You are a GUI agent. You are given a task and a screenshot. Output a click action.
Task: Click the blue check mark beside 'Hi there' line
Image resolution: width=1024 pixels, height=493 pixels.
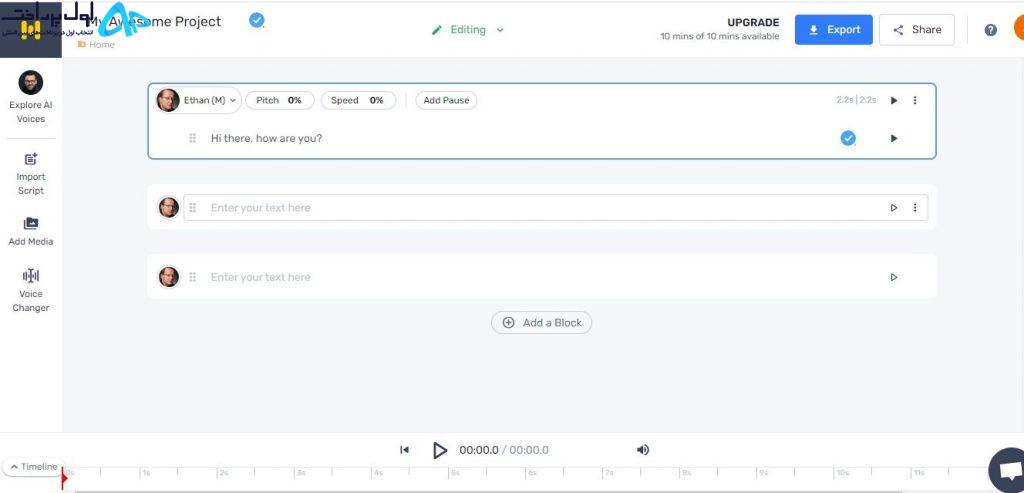pos(848,138)
